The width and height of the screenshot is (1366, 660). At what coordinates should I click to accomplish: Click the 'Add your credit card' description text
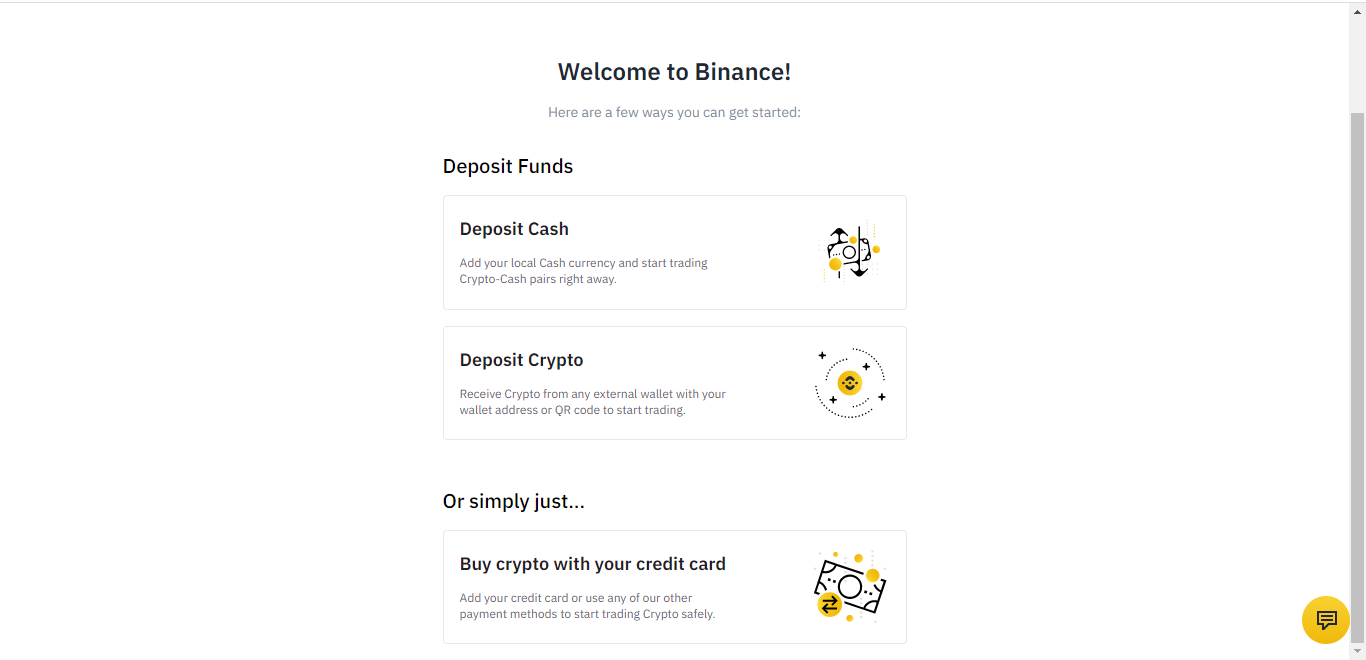click(x=587, y=606)
